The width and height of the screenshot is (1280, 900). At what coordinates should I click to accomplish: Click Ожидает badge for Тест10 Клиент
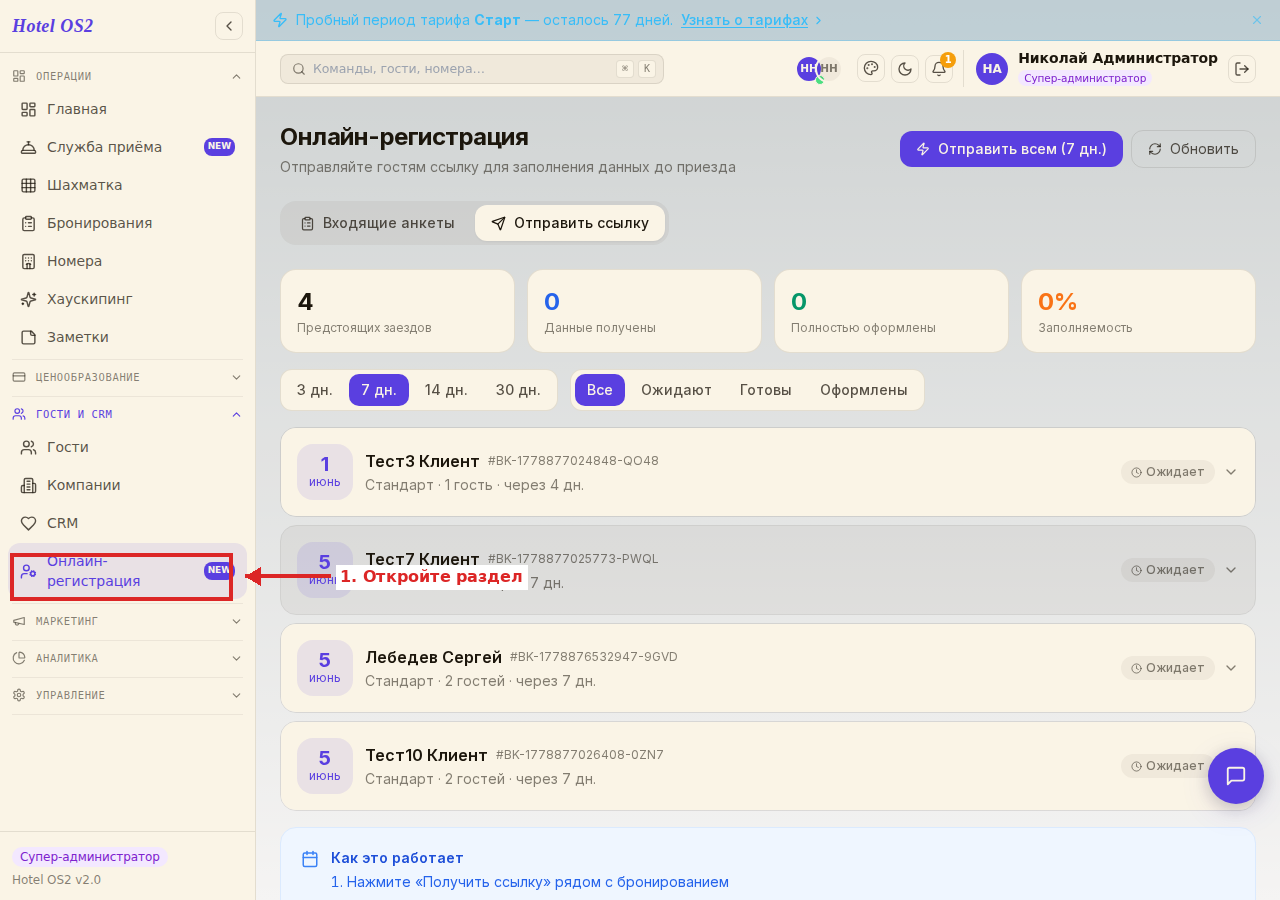(1167, 766)
